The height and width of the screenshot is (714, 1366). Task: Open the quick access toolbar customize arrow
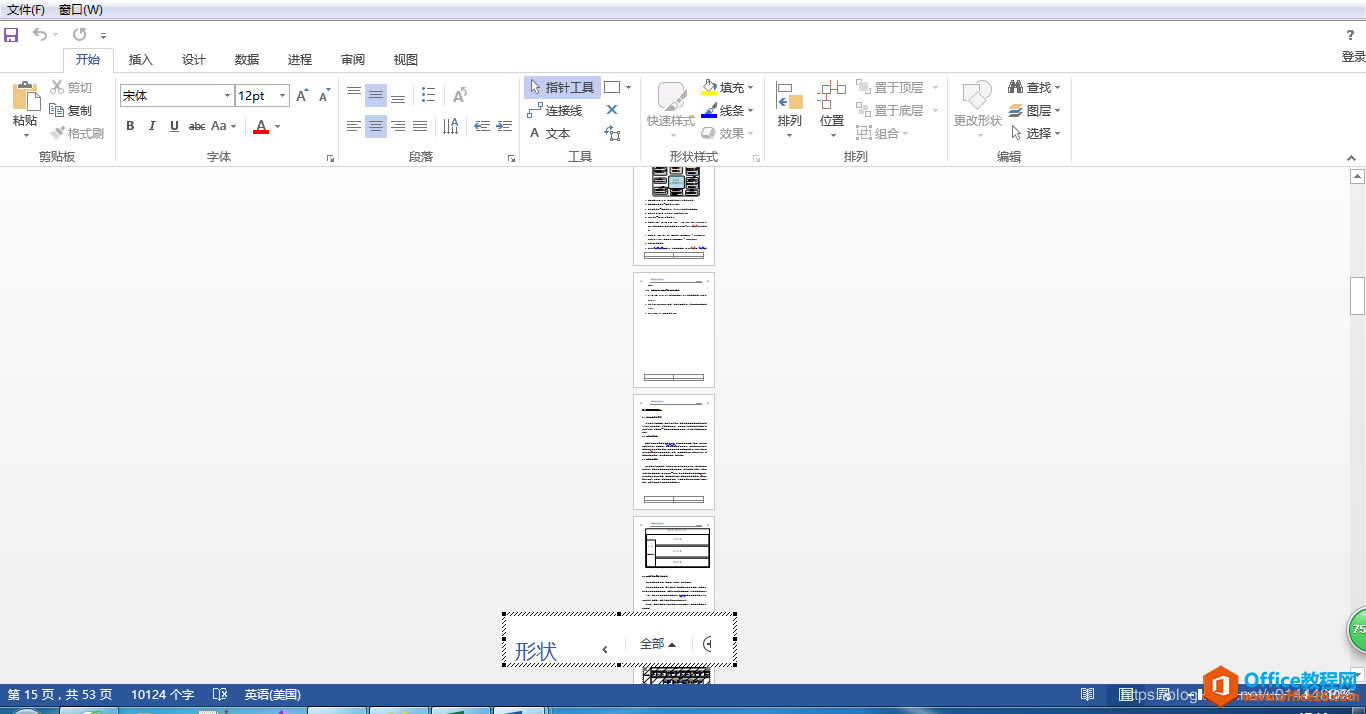pyautogui.click(x=103, y=36)
